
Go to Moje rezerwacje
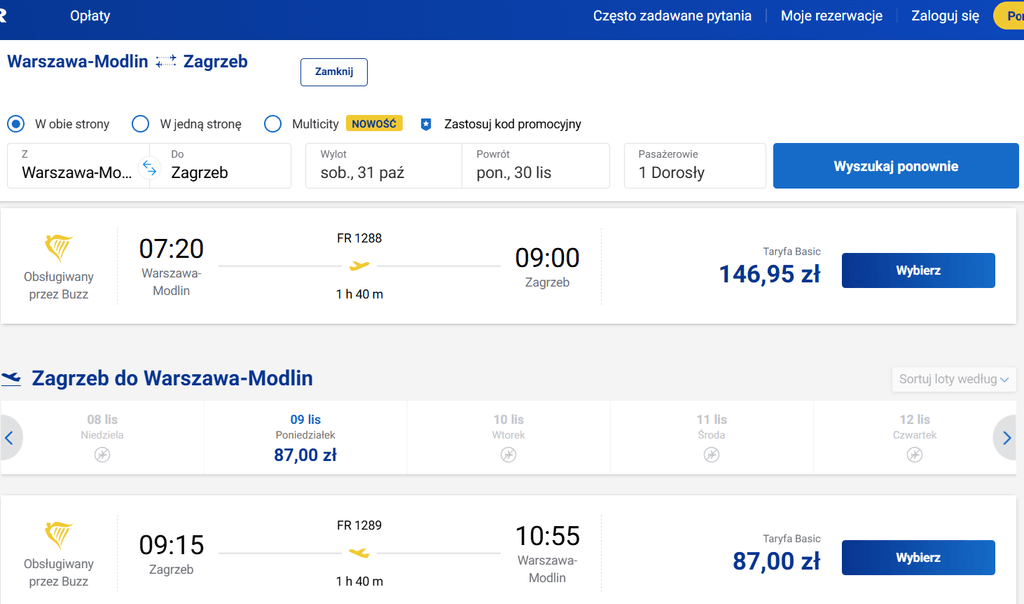pos(831,16)
